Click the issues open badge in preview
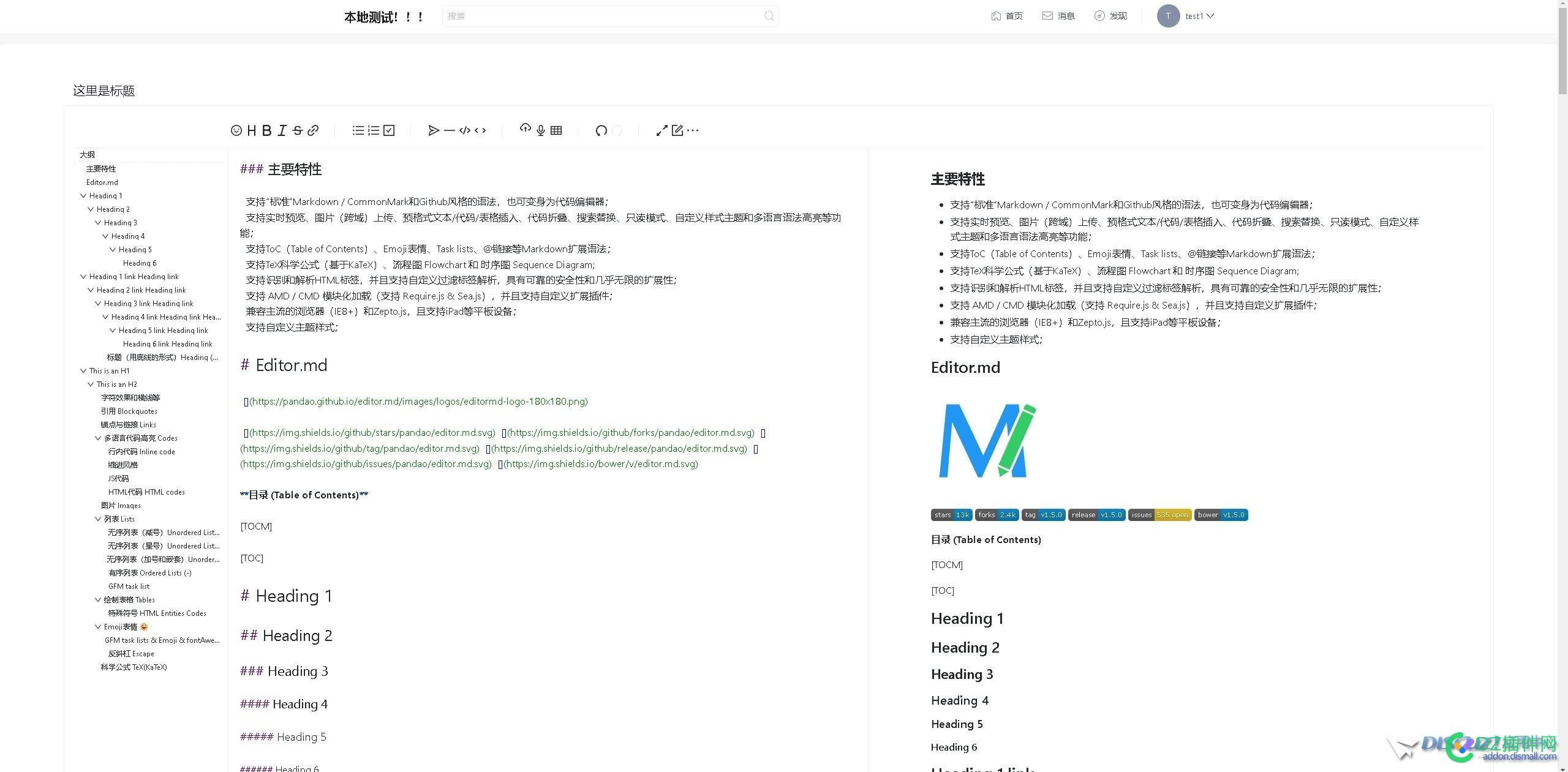This screenshot has height=772, width=1568. coord(1160,515)
